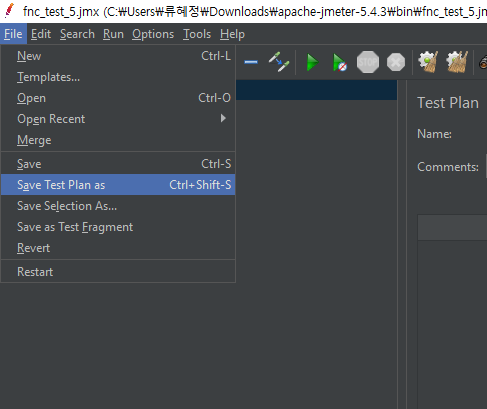Choose New from the File menu
The image size is (487, 409).
click(118, 56)
